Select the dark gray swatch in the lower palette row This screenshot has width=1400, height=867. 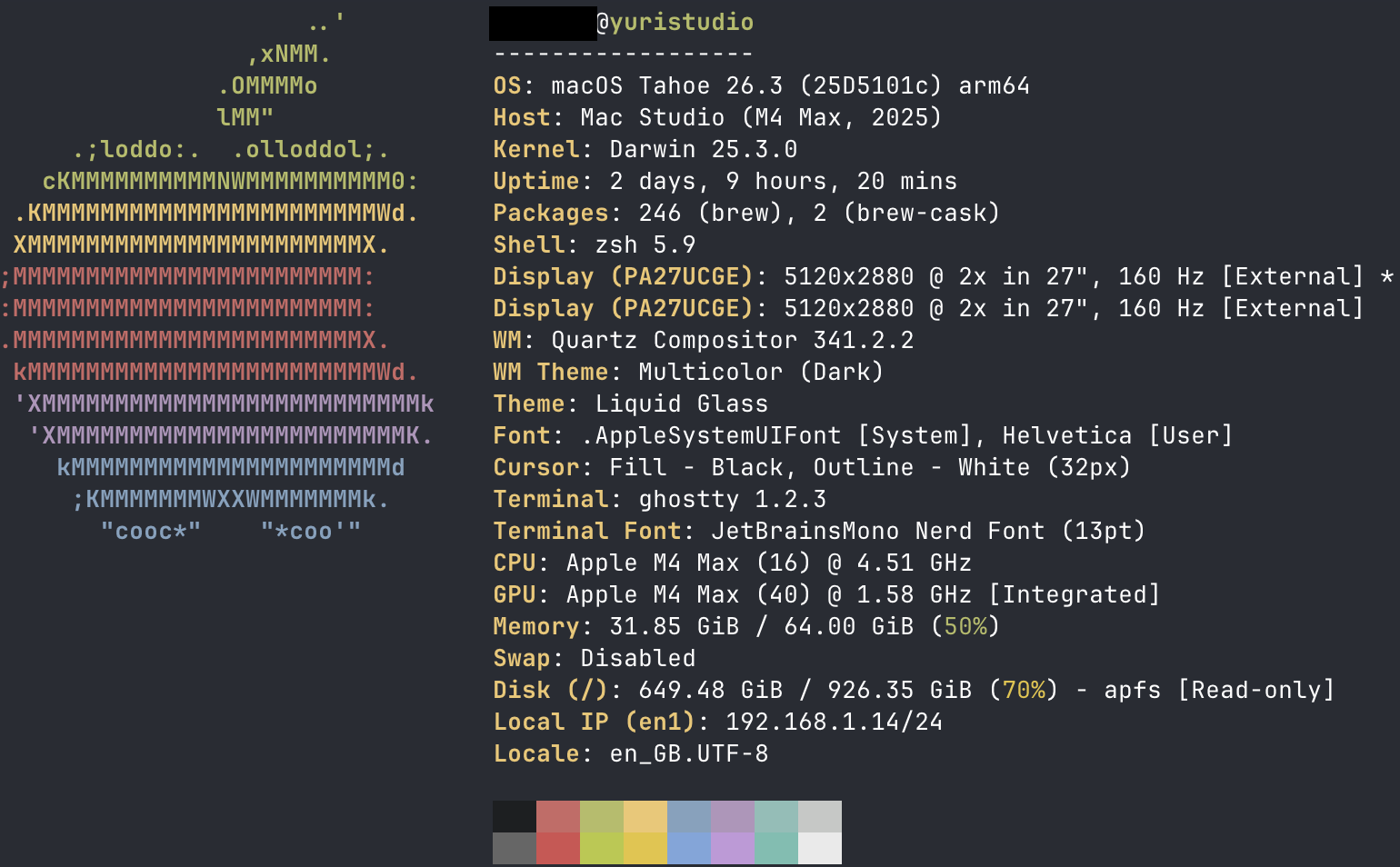point(515,848)
